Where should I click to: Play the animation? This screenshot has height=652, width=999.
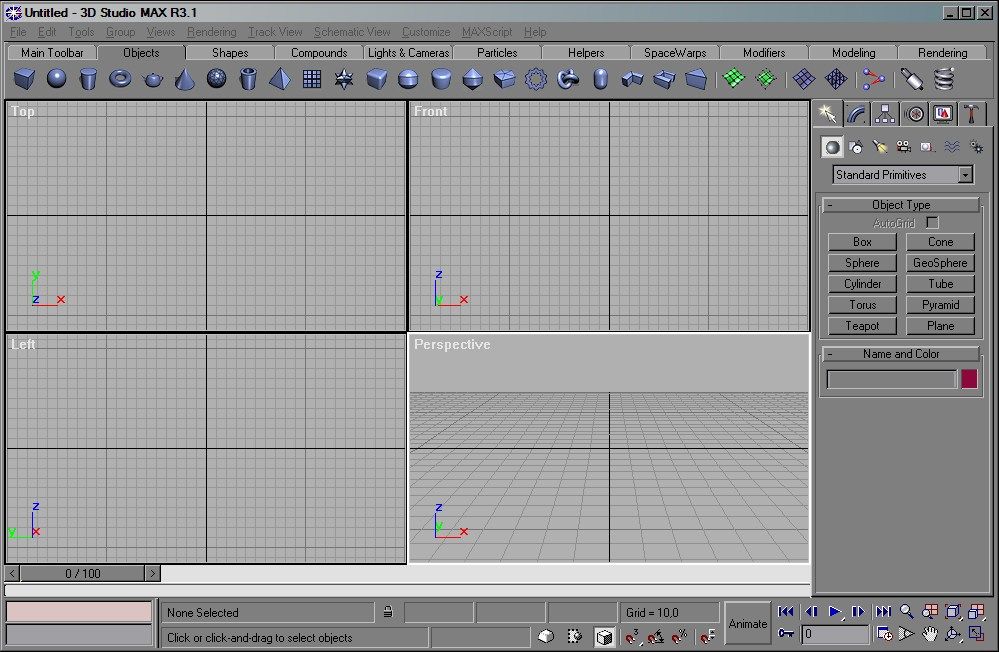pyautogui.click(x=834, y=612)
